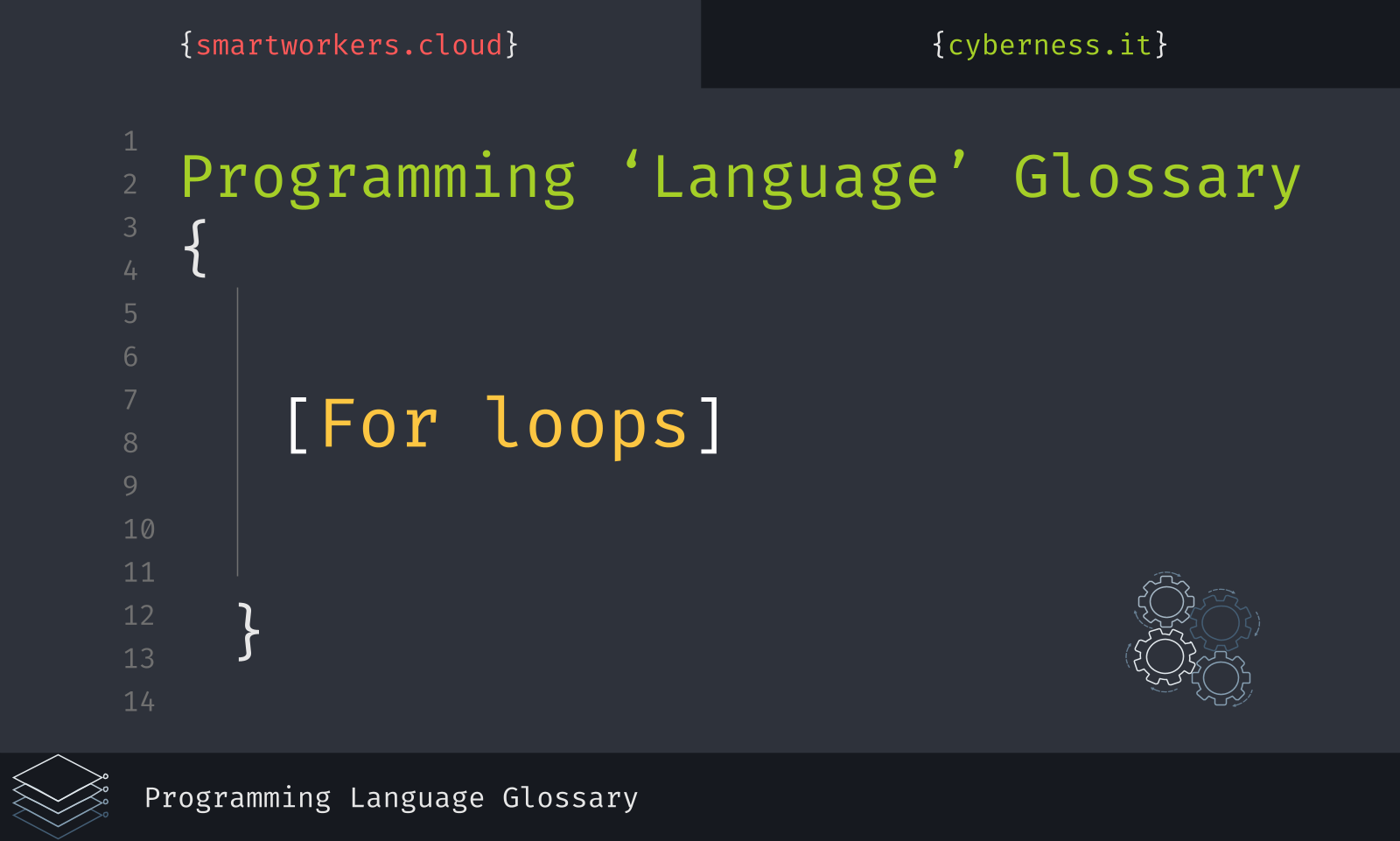This screenshot has width=1400, height=841.
Task: Click line number 11 in gutter
Action: [139, 572]
